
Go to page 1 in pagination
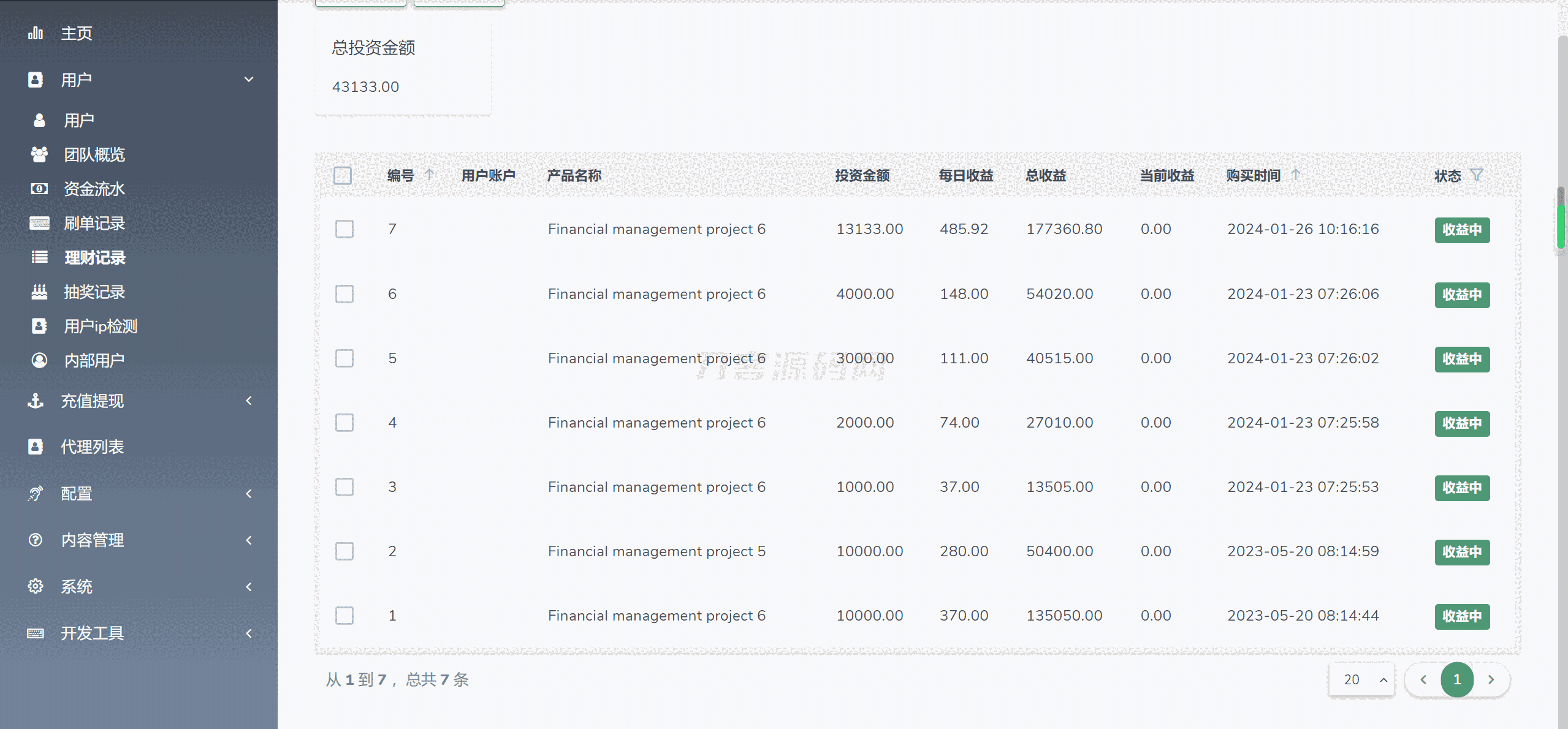coord(1456,679)
